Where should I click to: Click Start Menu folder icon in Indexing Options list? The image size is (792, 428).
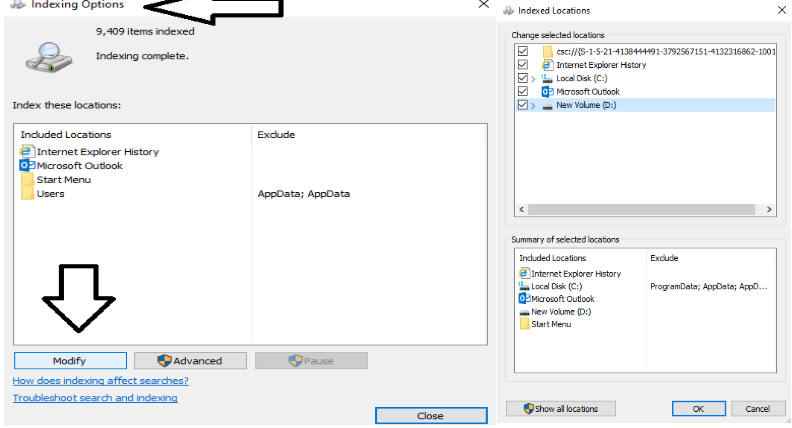pyautogui.click(x=28, y=179)
